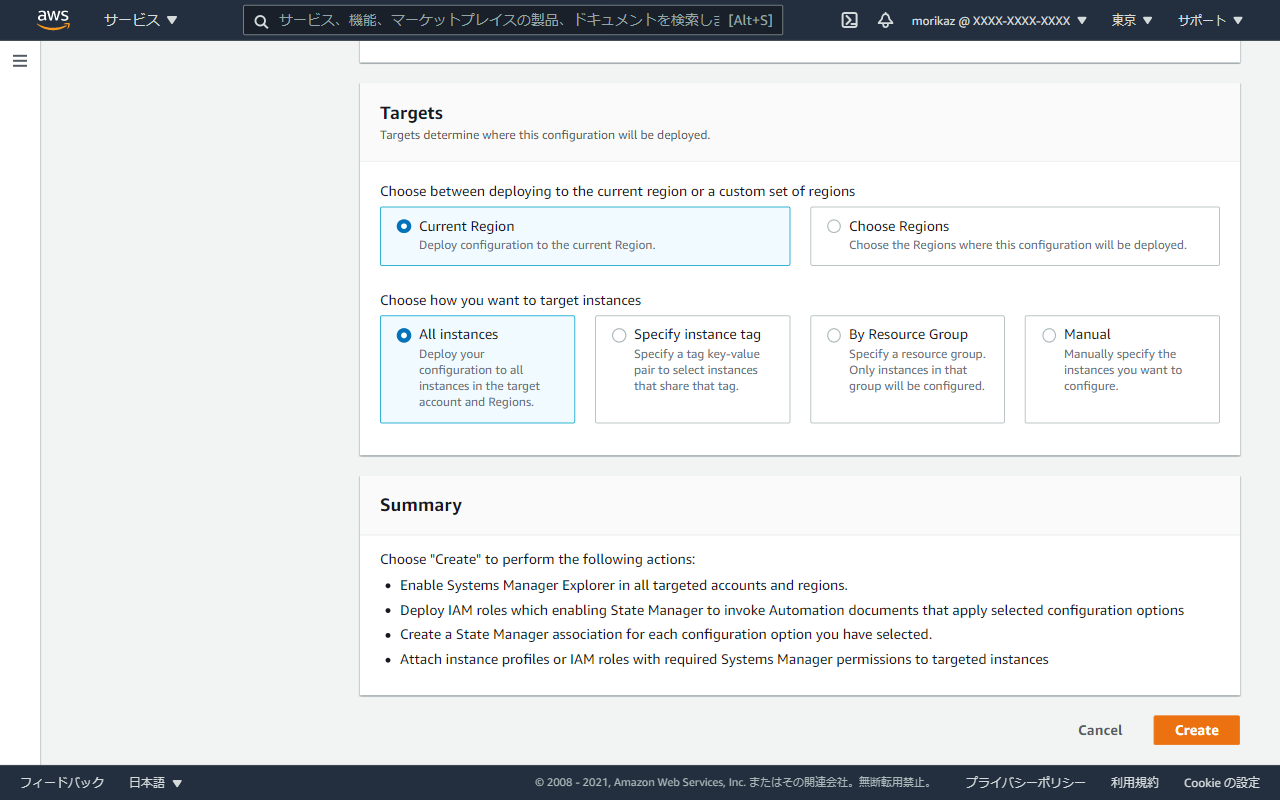This screenshot has width=1280, height=800.
Task: Select the All instances radio button
Action: pyautogui.click(x=403, y=335)
